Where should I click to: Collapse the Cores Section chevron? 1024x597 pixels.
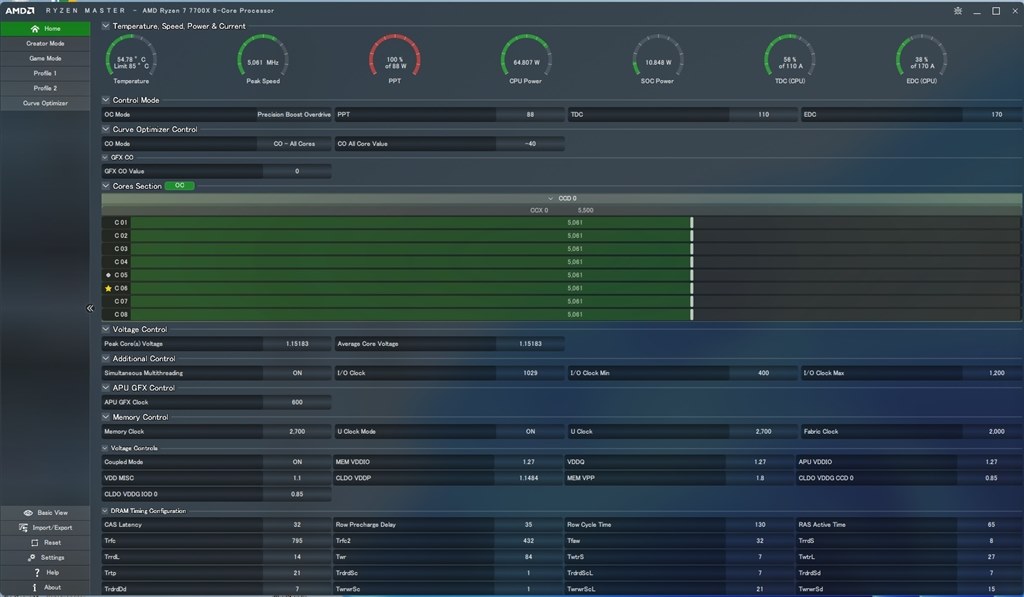click(106, 186)
